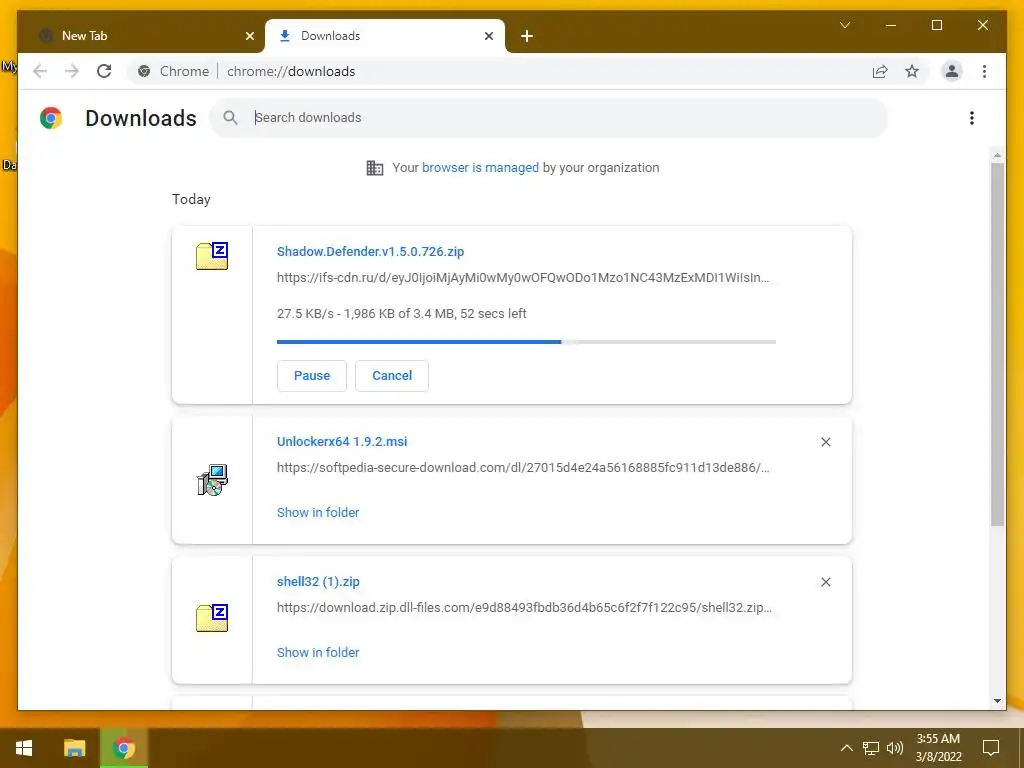Show hidden system tray icons
This screenshot has height=768, width=1024.
[x=846, y=748]
